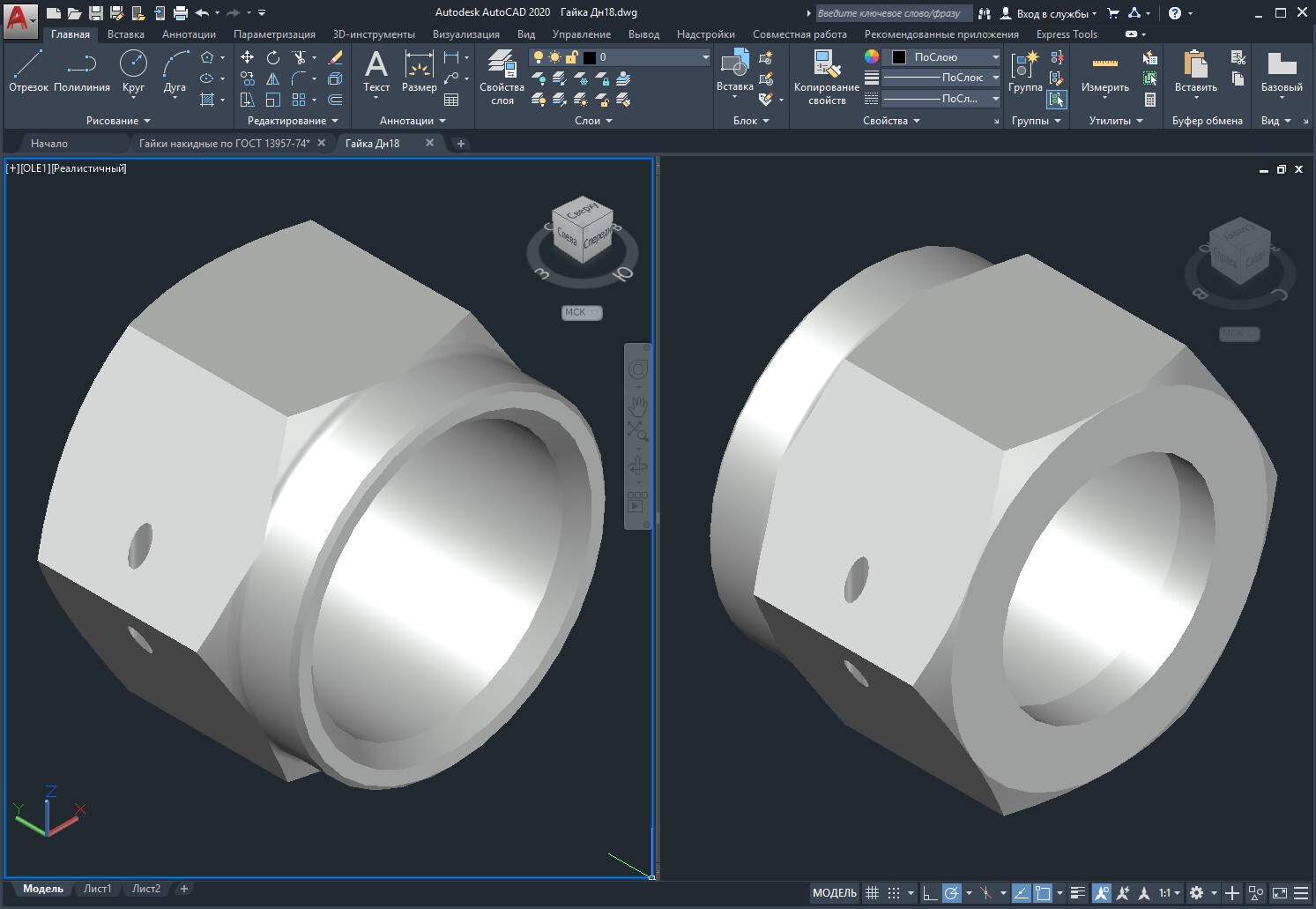Click the Группа group tool
Viewport: 1316px width, 909px height.
(x=1025, y=71)
